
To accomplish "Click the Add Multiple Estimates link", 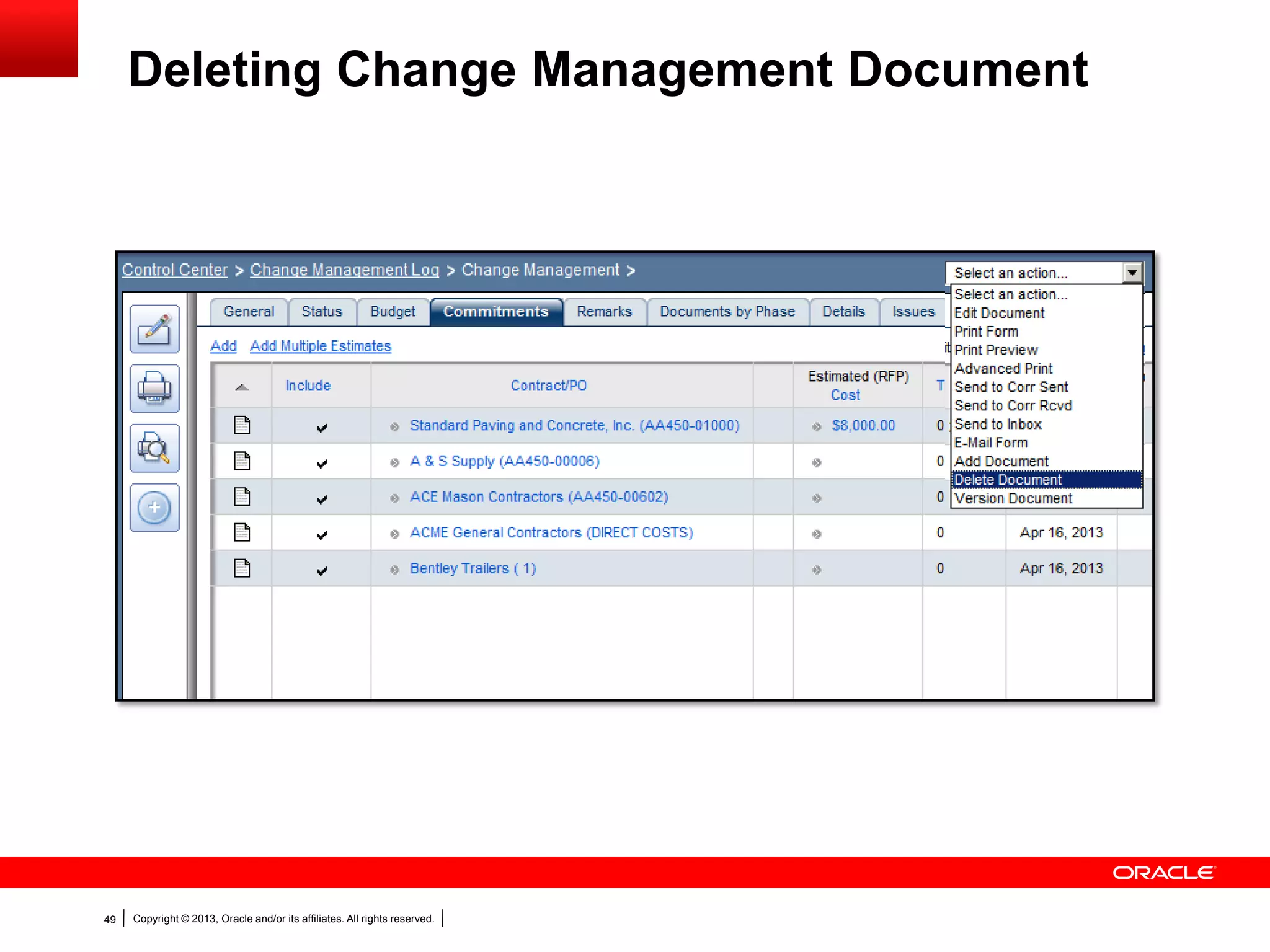I will (x=321, y=346).
